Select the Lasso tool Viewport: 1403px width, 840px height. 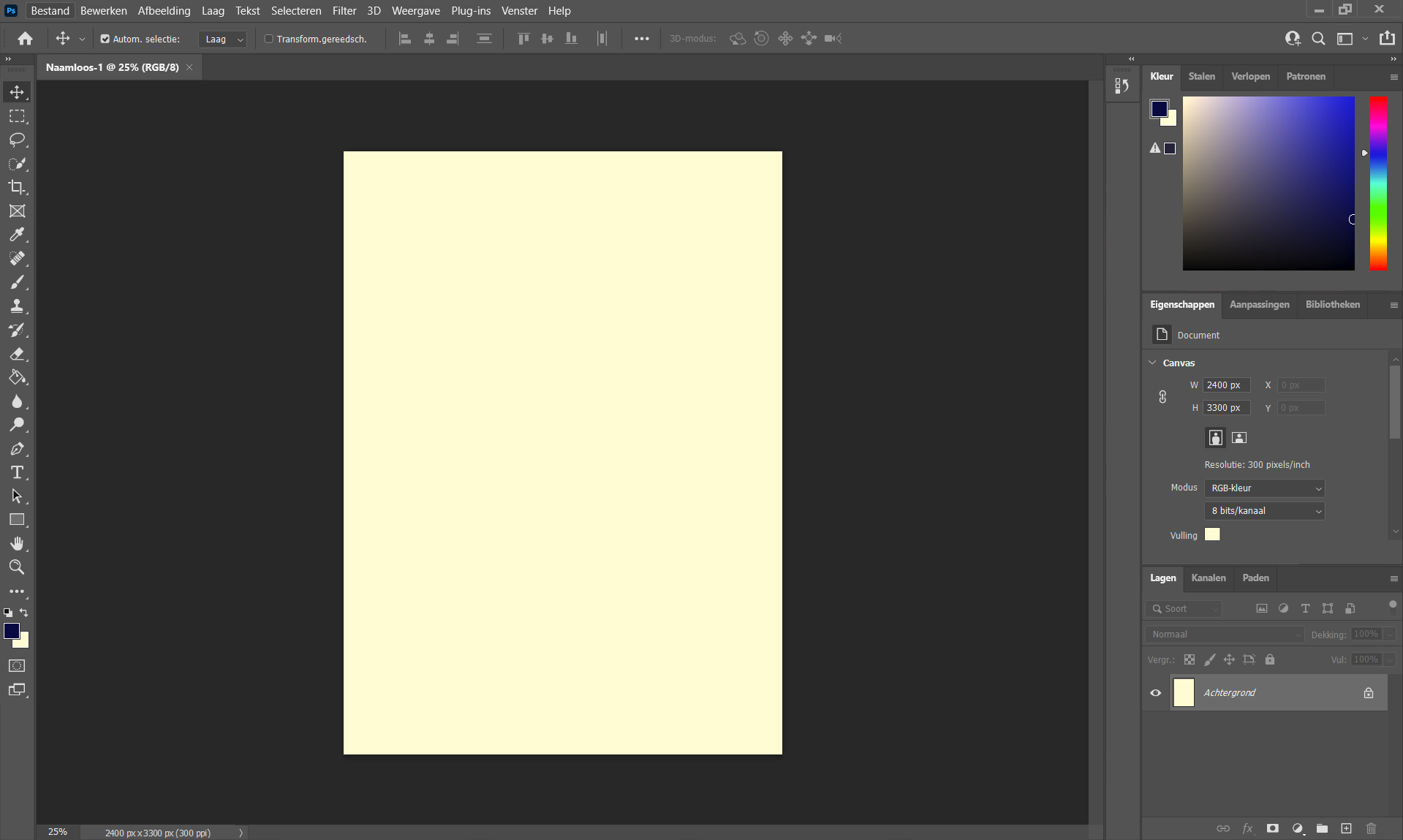coord(17,140)
